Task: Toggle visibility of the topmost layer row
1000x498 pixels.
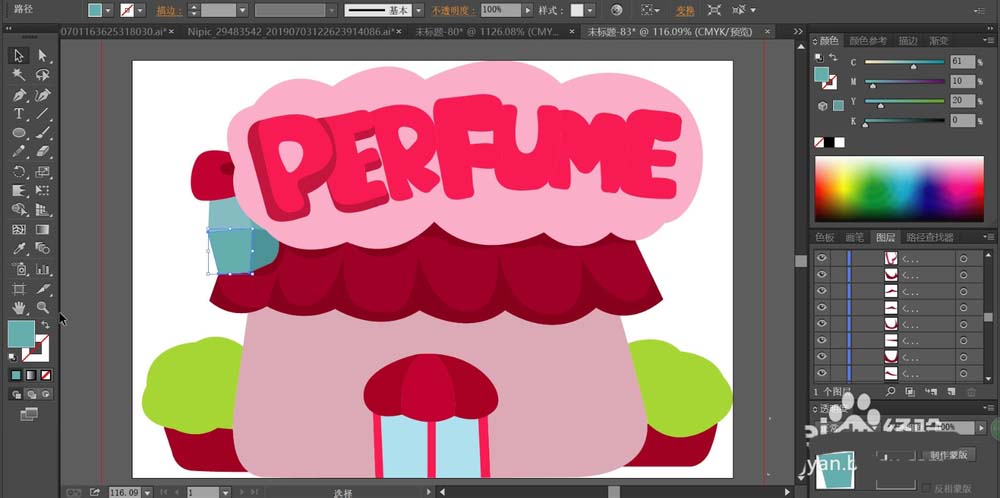Action: [822, 257]
